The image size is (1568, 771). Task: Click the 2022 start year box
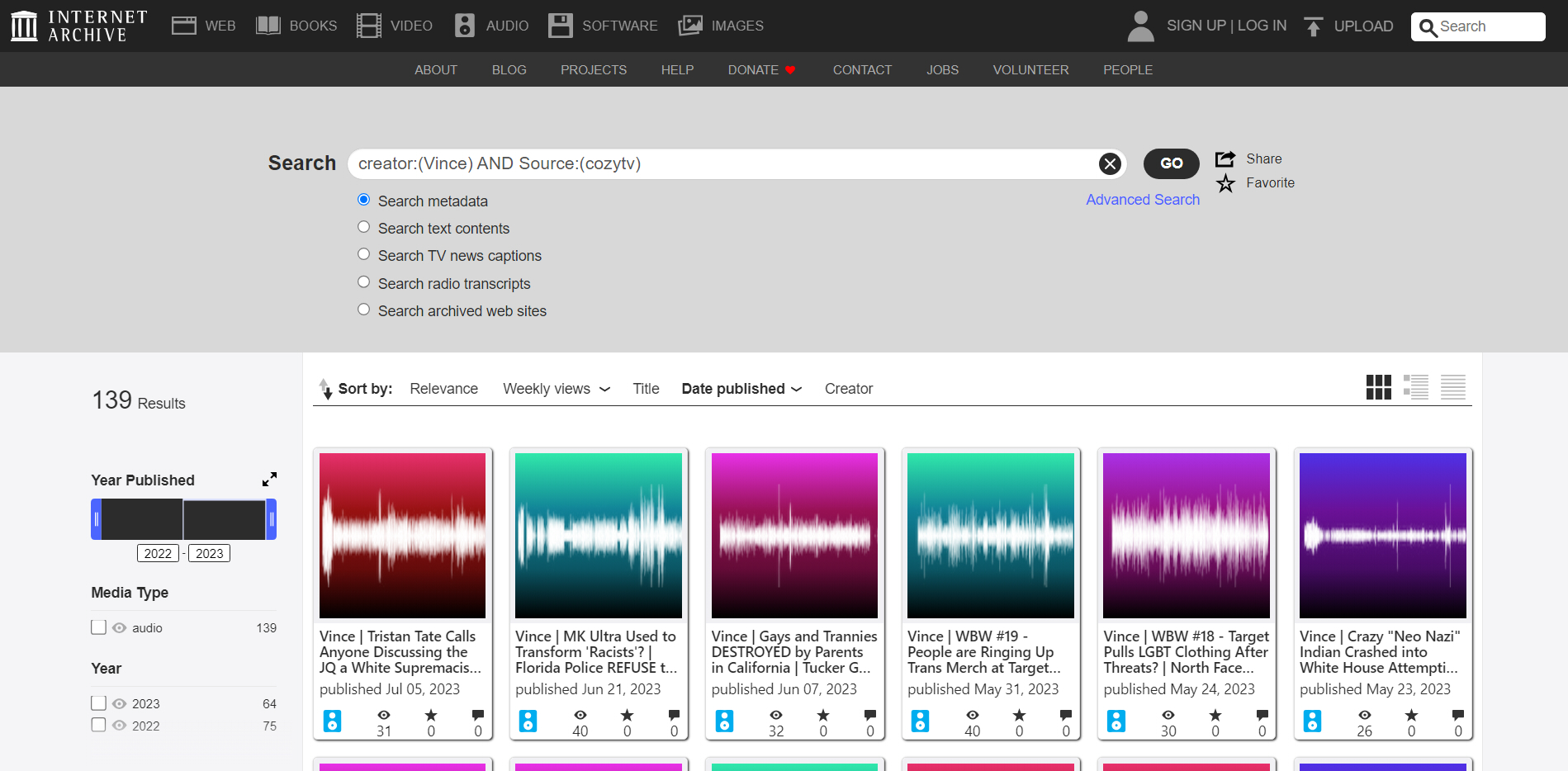click(158, 554)
